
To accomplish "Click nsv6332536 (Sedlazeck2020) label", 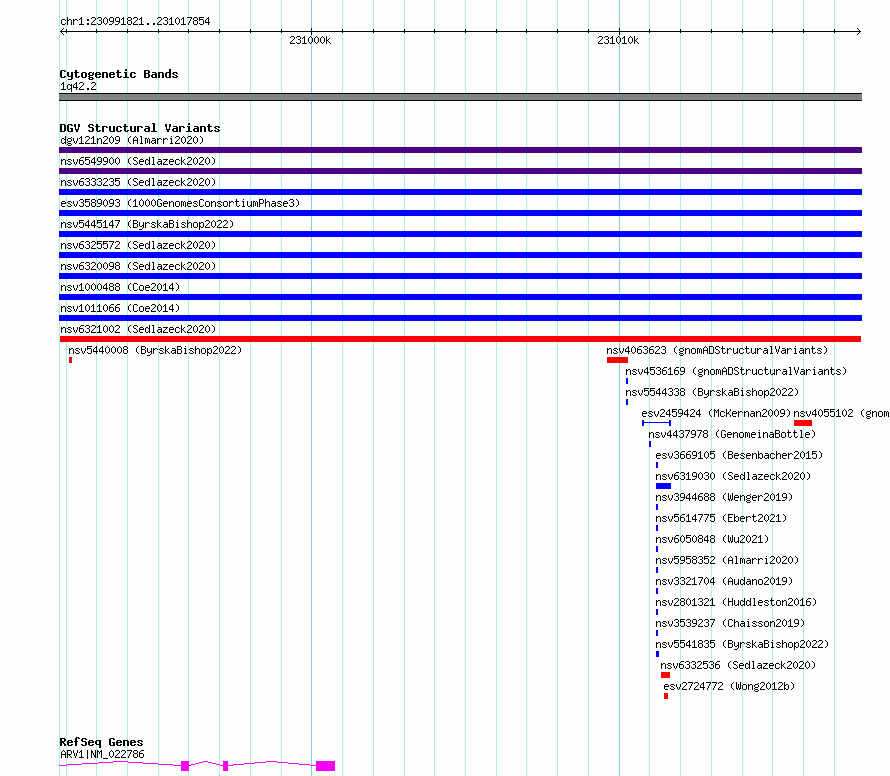I will [738, 665].
